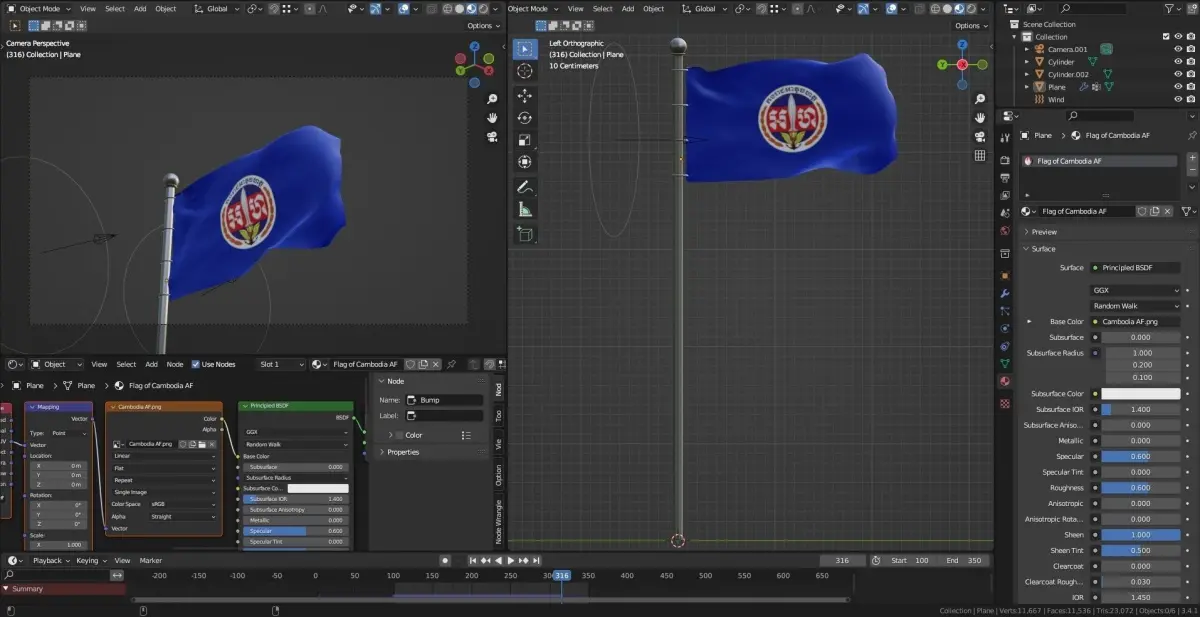The width and height of the screenshot is (1200, 617).
Task: Select wireframe viewport shading in the right viewport
Action: coord(937,9)
